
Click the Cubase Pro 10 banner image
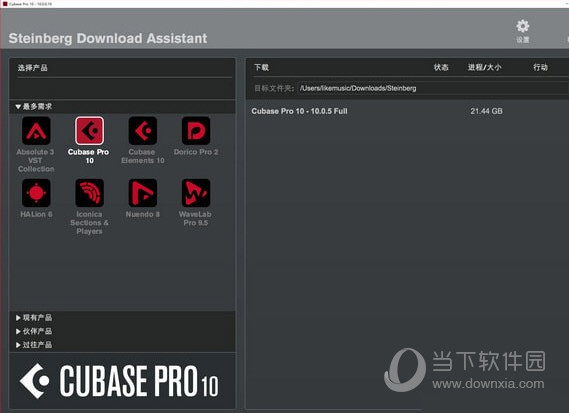coord(122,381)
